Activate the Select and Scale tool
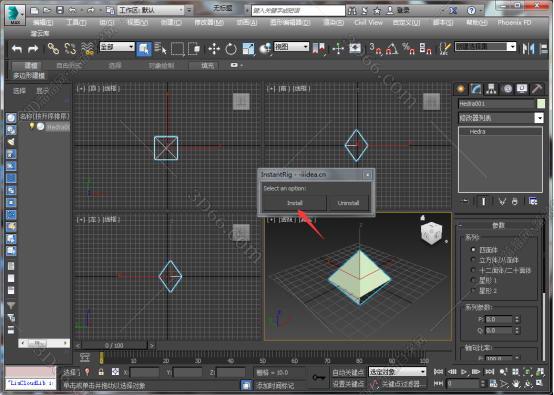 [248, 49]
